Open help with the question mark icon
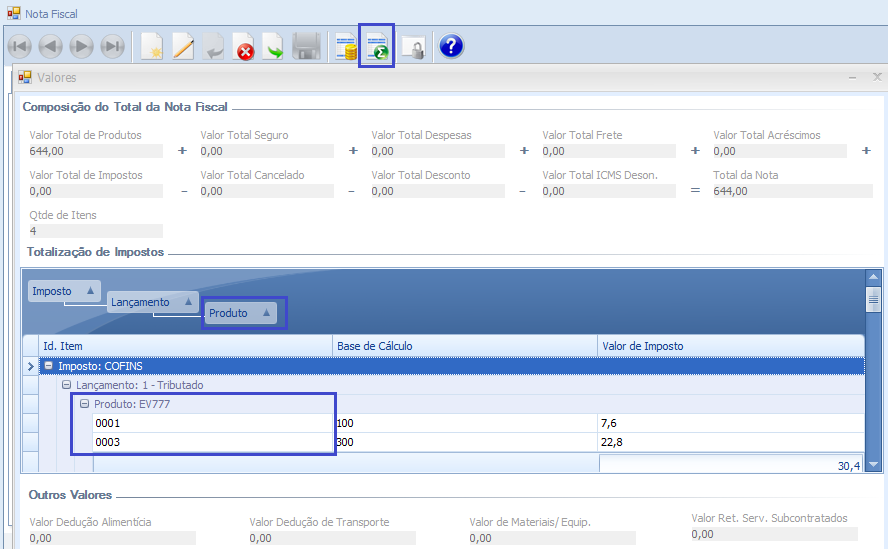Viewport: 888px width, 549px height. pos(451,46)
